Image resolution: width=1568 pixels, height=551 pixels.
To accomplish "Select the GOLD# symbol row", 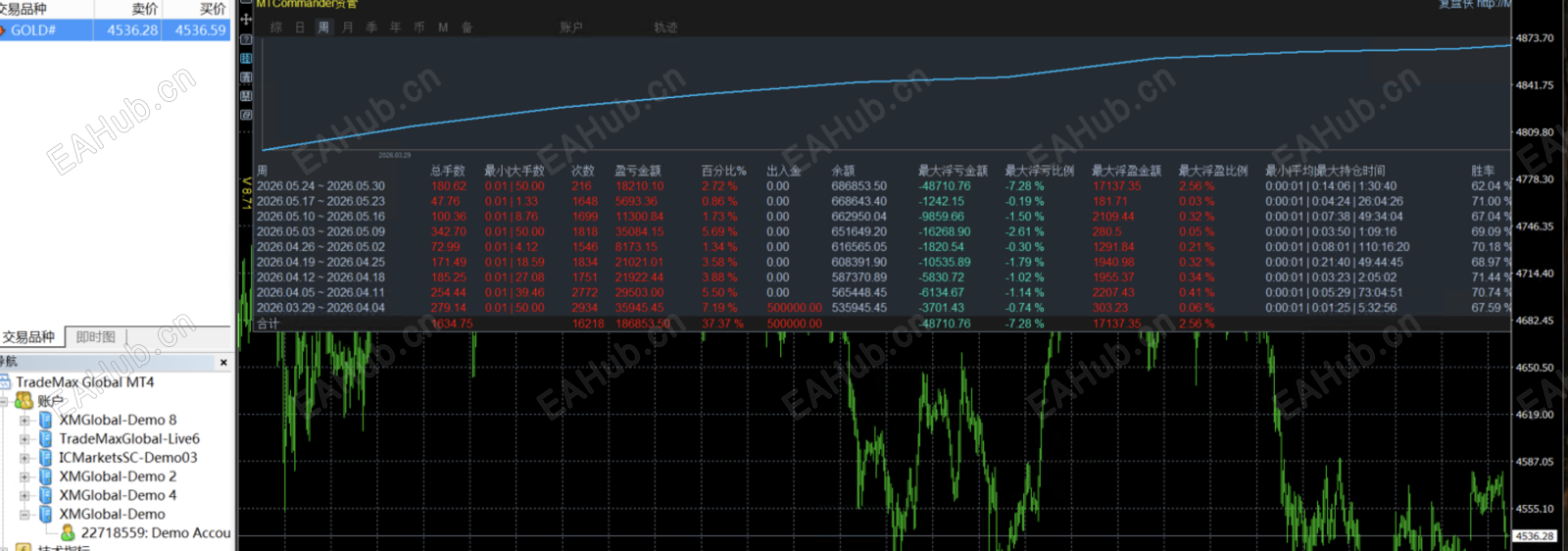I will pyautogui.click(x=116, y=30).
